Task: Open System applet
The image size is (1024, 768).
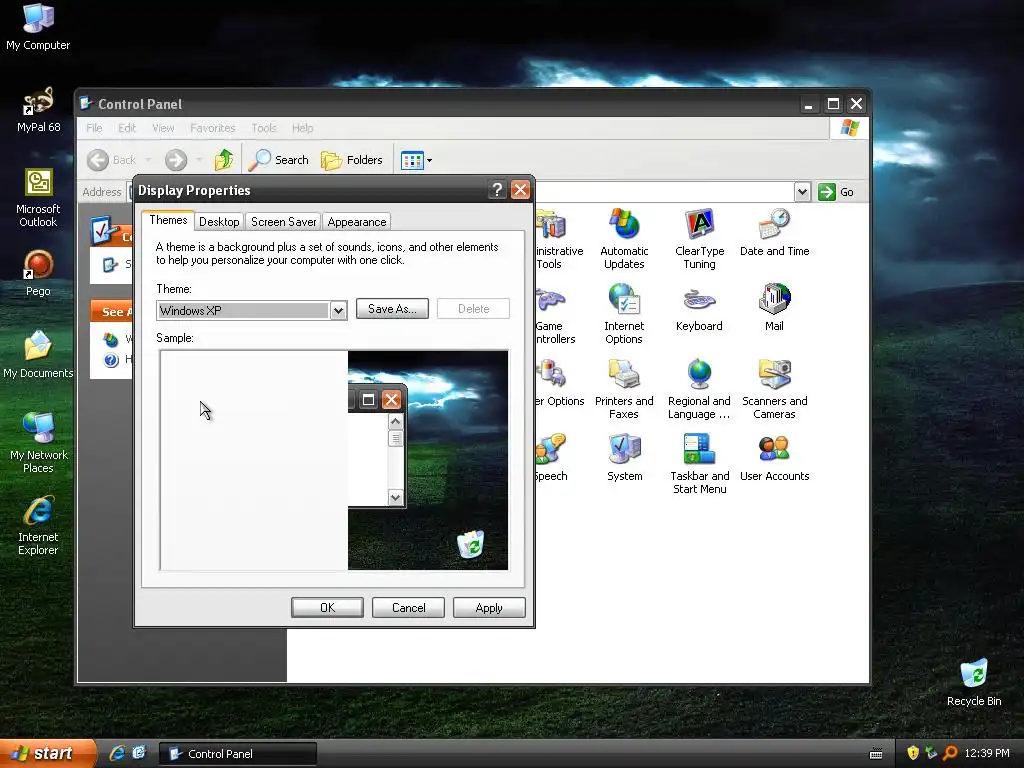Action: 624,458
